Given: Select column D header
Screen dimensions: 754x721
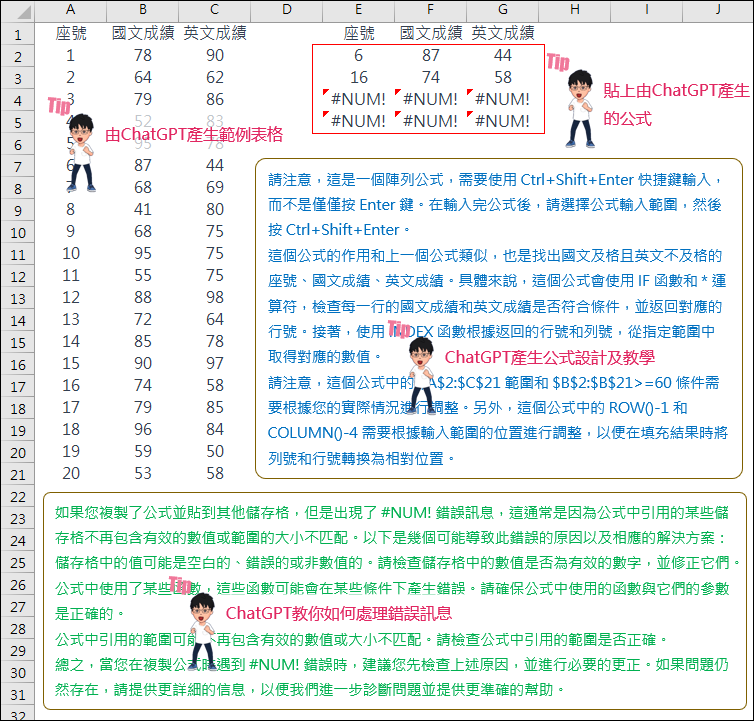Looking at the screenshot, I should coord(287,10).
